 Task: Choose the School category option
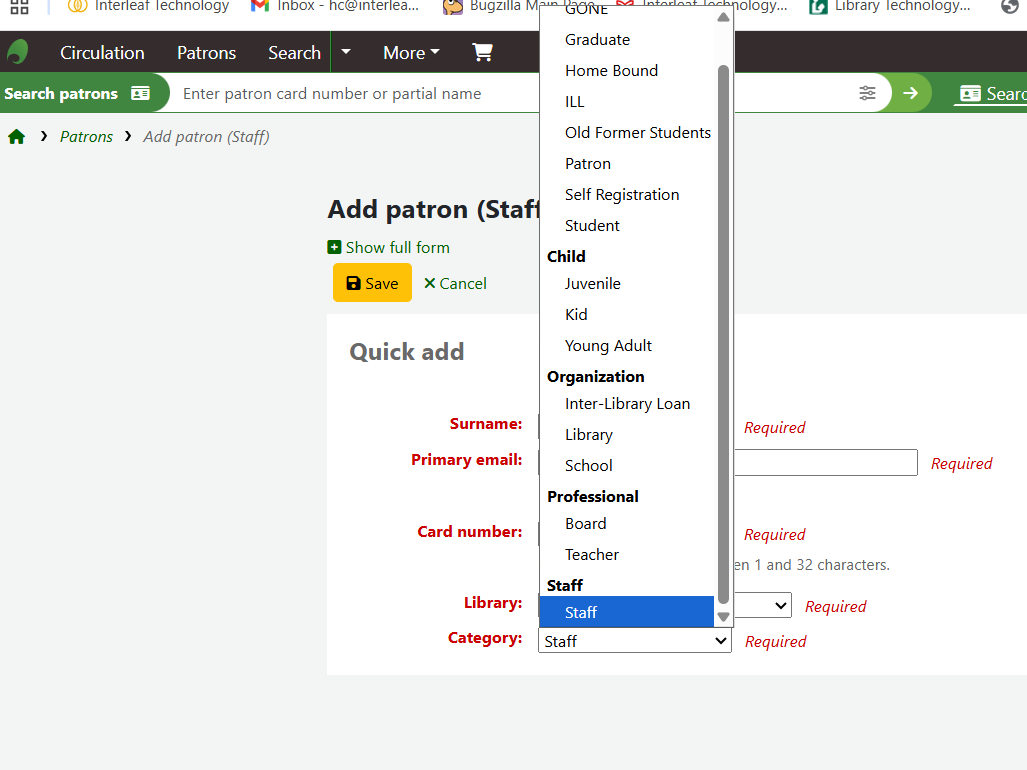click(x=626, y=466)
